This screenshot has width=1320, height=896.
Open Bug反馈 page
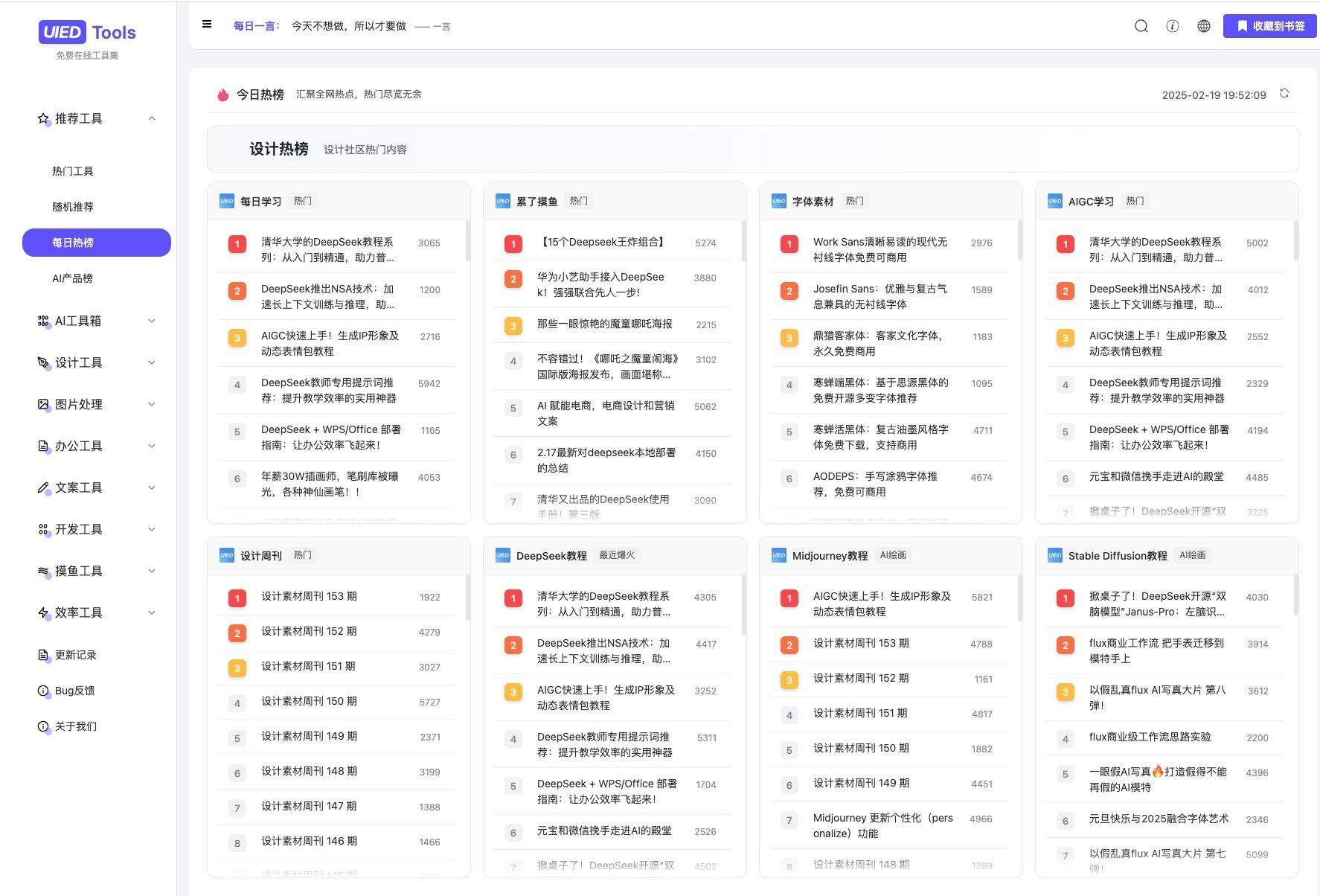point(74,691)
